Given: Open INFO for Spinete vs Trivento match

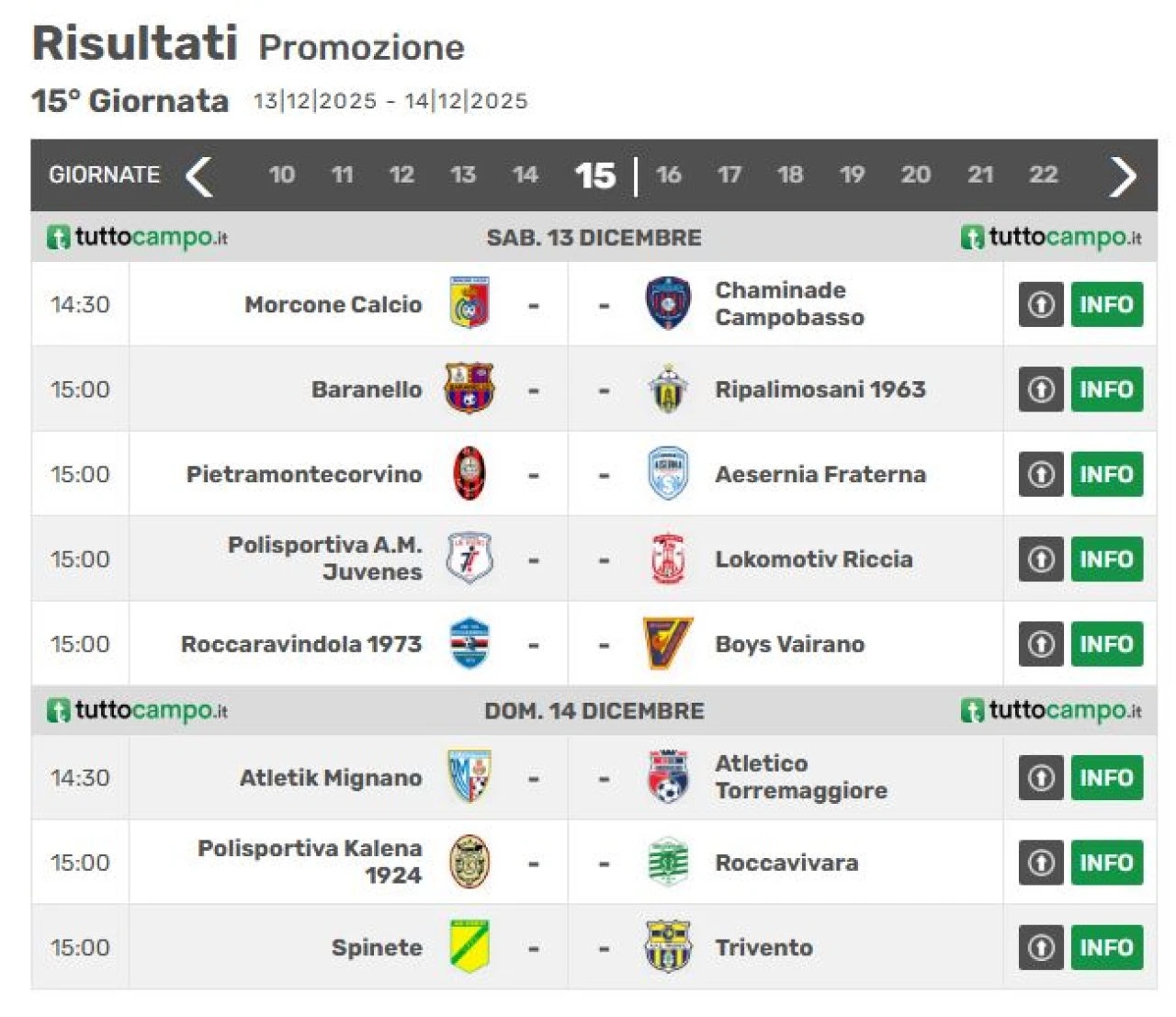Looking at the screenshot, I should pos(1106,947).
